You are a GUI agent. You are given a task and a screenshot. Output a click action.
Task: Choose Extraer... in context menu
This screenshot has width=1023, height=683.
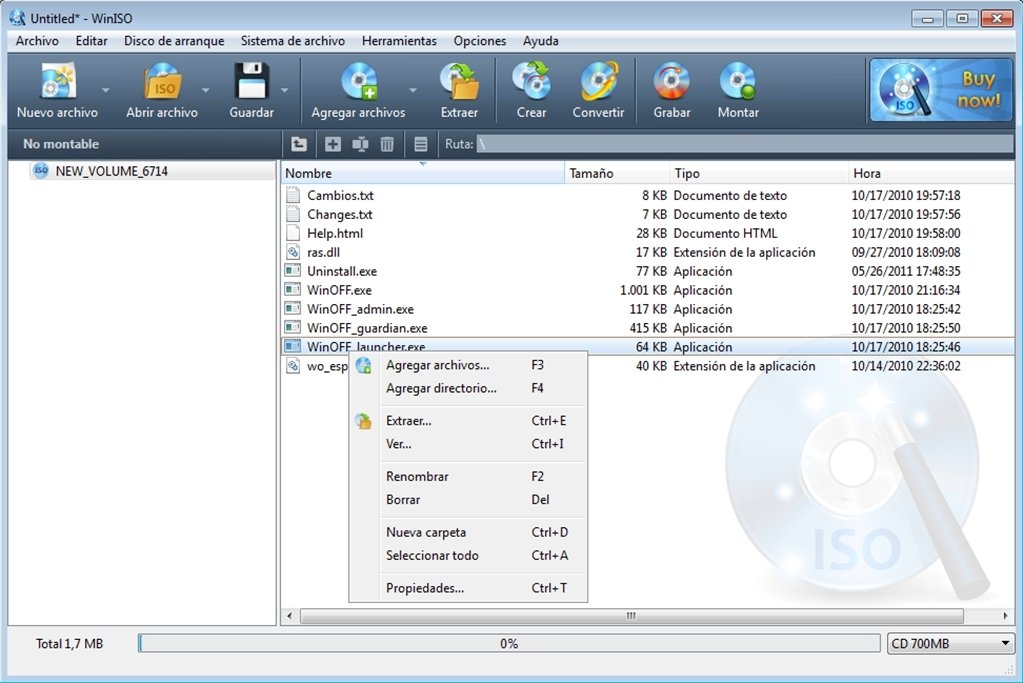(x=468, y=421)
